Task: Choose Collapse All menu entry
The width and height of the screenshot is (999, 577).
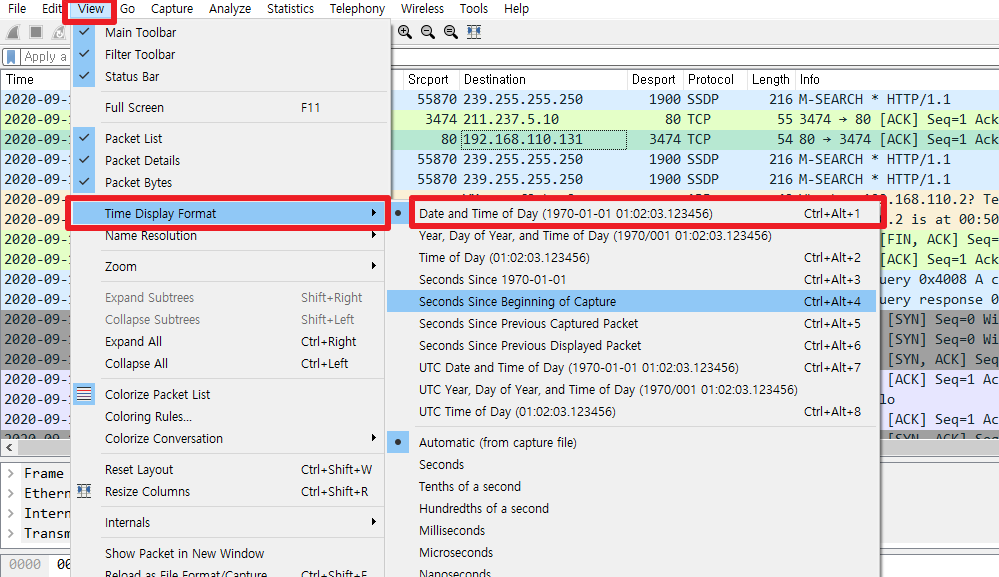Action: coord(228,364)
